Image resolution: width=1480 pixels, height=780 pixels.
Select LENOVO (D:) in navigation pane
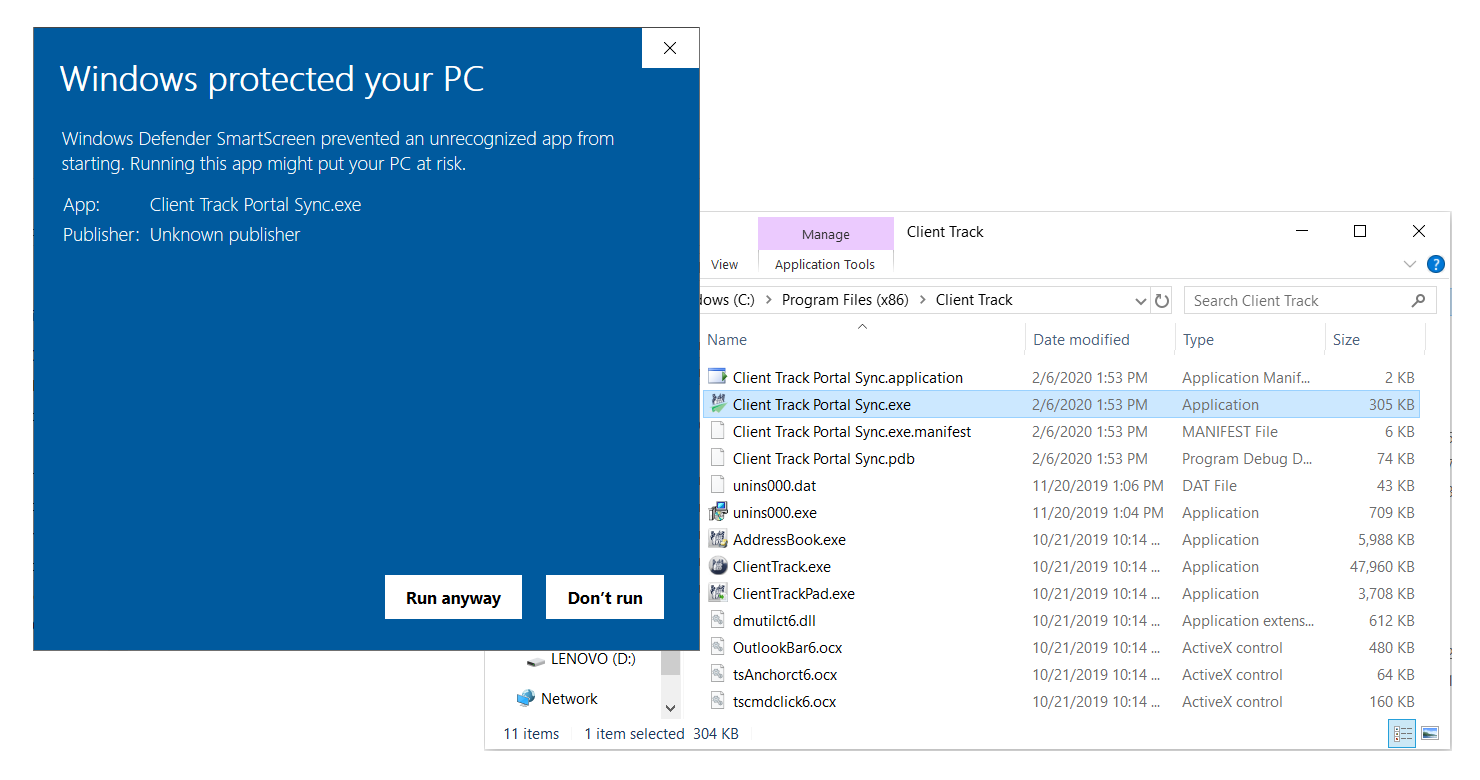(593, 659)
